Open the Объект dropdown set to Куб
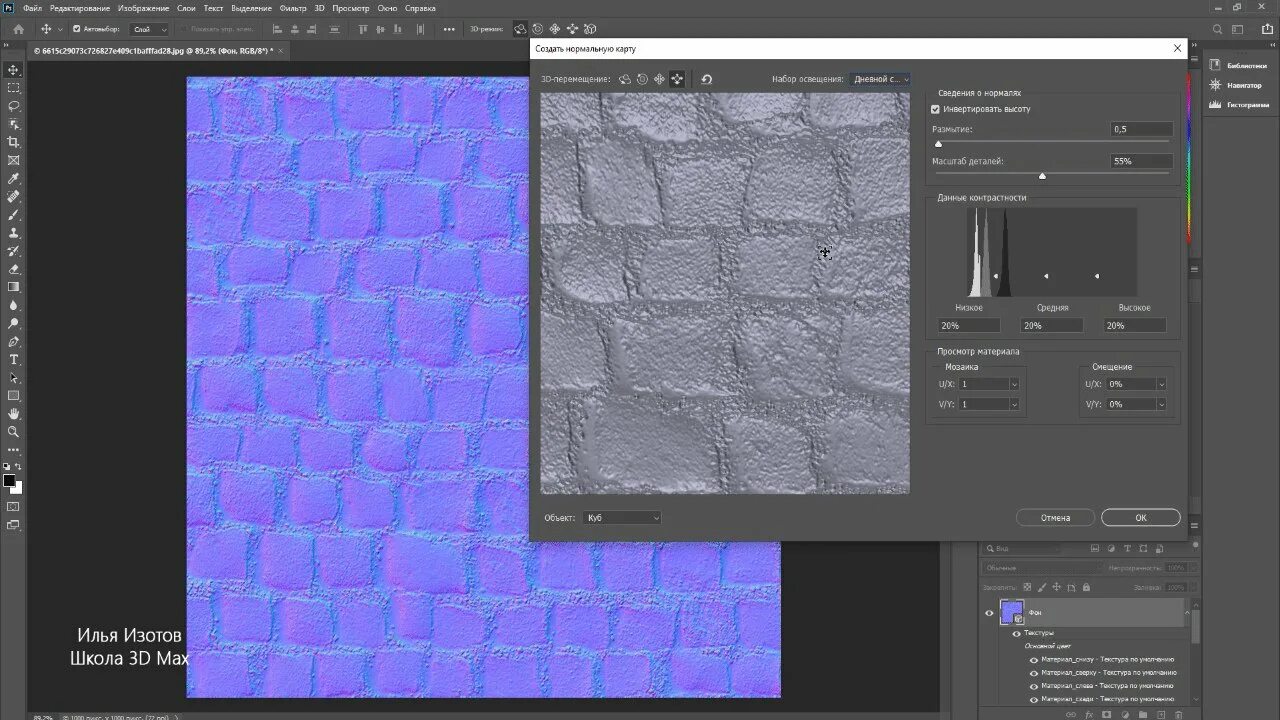The width and height of the screenshot is (1280, 720). [622, 518]
